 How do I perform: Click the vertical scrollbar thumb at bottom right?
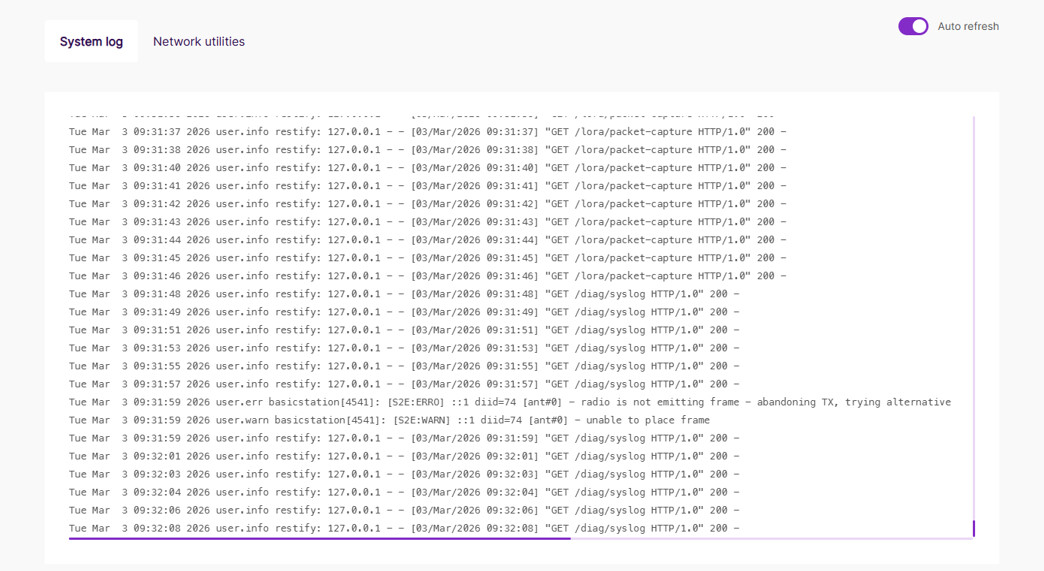click(973, 527)
